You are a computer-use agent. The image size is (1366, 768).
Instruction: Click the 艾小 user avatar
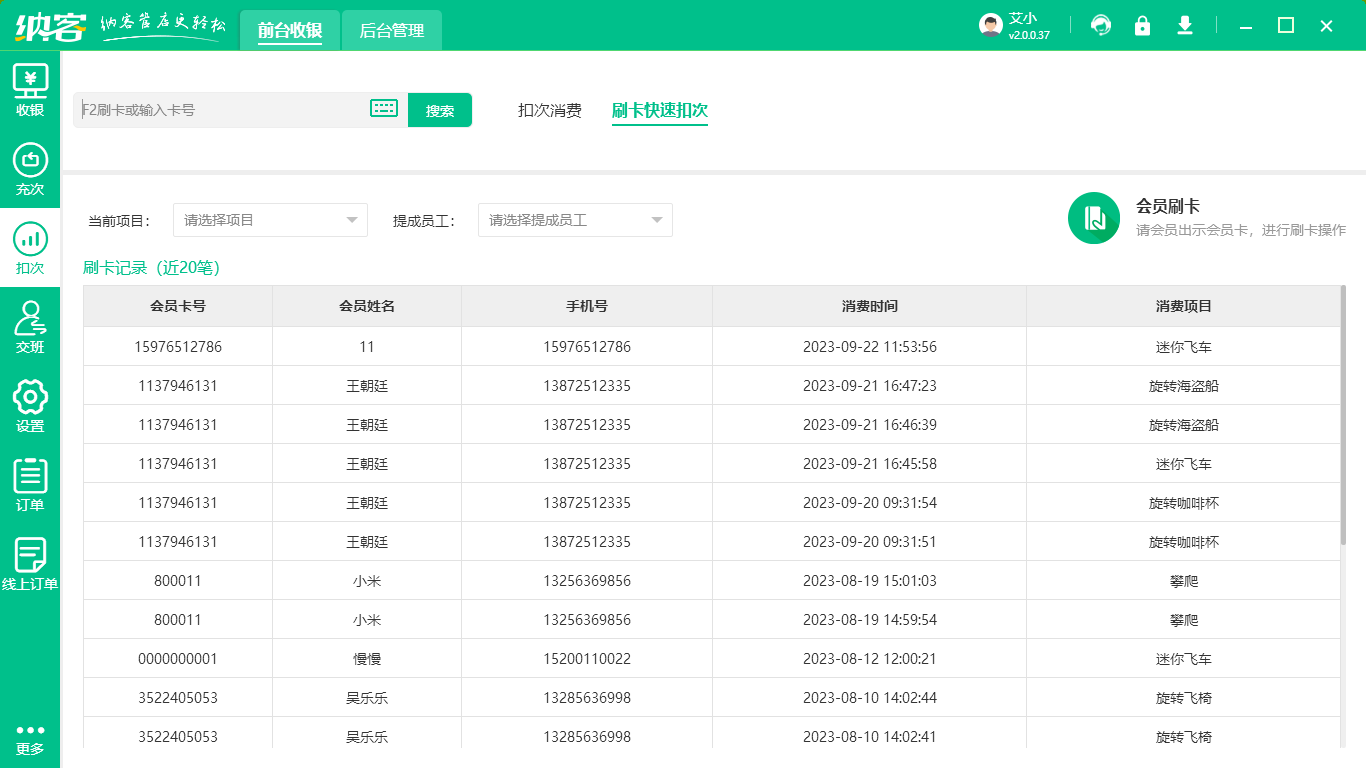point(990,26)
